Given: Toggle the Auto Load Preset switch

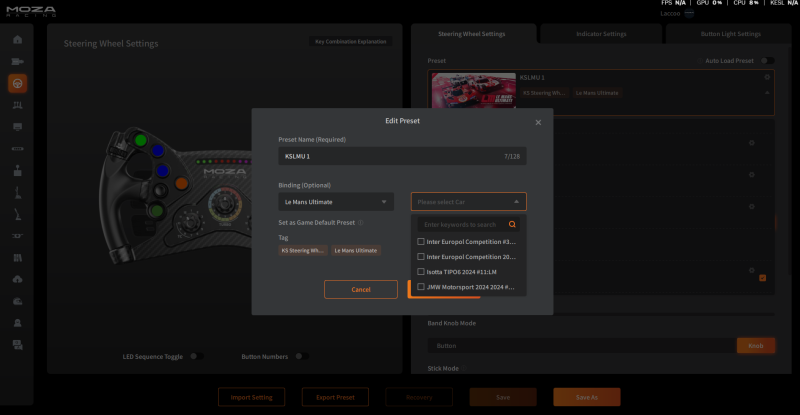Looking at the screenshot, I should pos(767,61).
